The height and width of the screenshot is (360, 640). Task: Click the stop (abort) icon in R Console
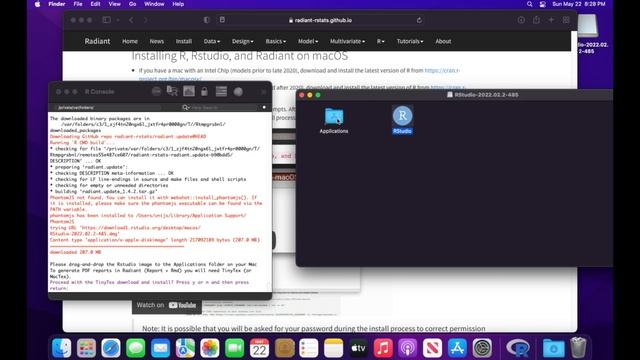point(156,91)
